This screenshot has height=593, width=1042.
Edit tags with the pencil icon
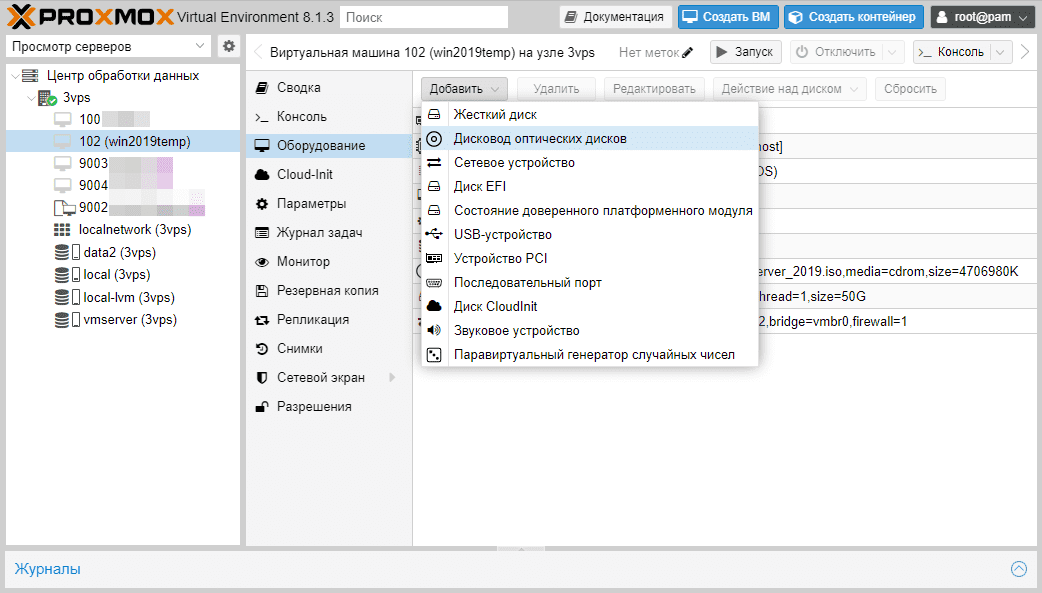pyautogui.click(x=687, y=52)
